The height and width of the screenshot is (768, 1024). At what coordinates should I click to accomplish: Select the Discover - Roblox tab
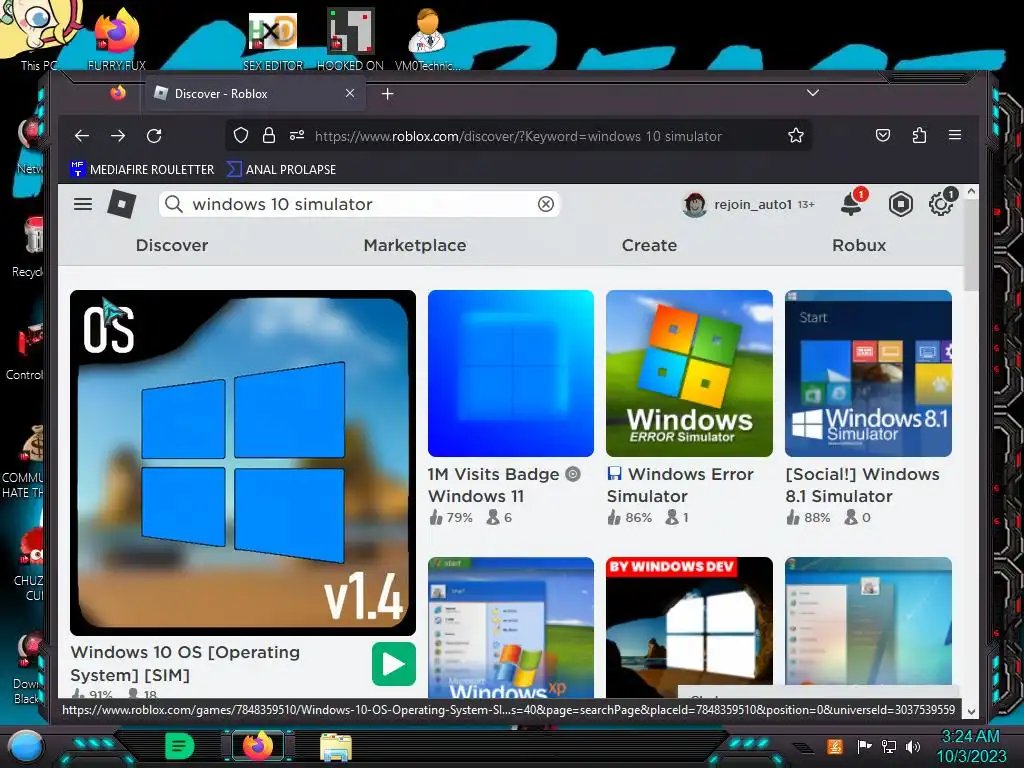[x=256, y=93]
